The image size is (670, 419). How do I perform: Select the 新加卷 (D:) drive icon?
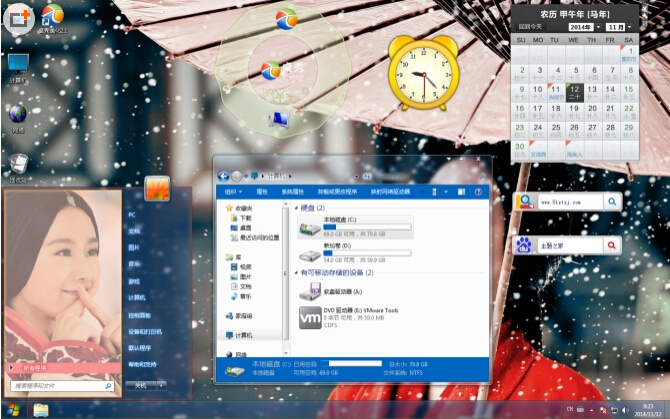click(x=309, y=255)
